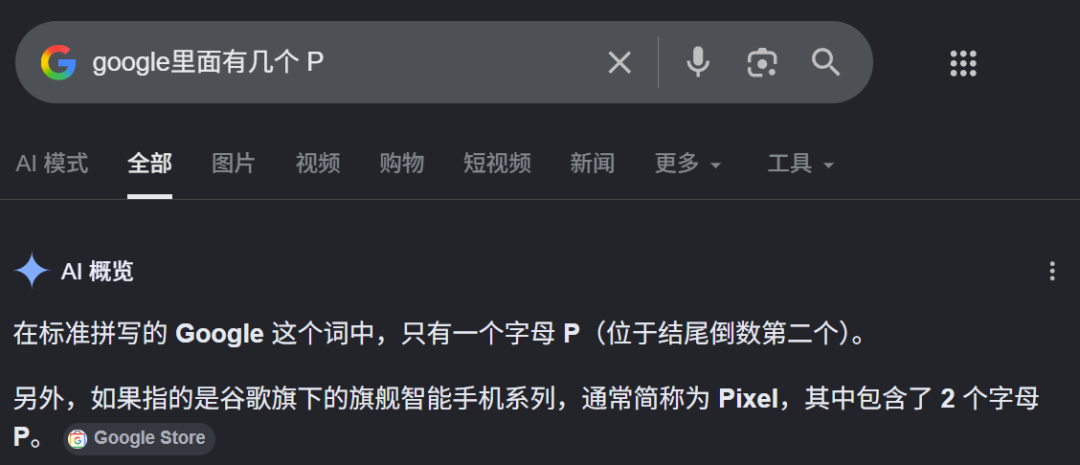The image size is (1080, 465).
Task: Go to the 购物 tab
Action: coord(402,164)
